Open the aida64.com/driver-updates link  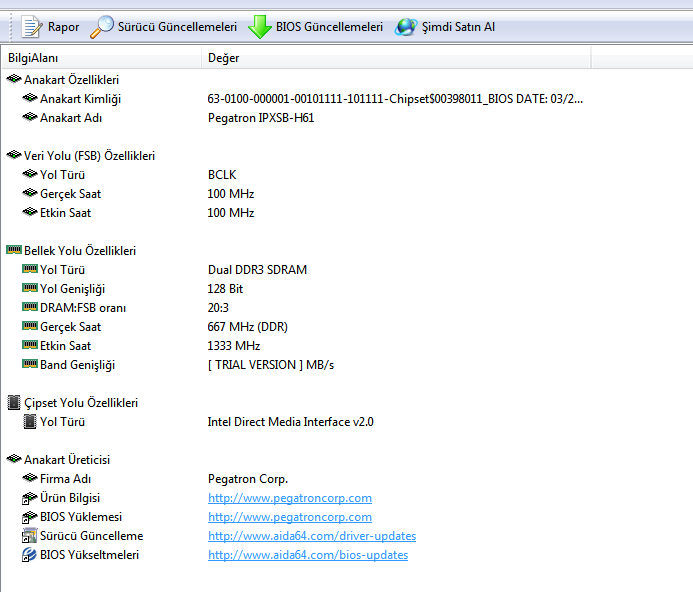point(312,536)
